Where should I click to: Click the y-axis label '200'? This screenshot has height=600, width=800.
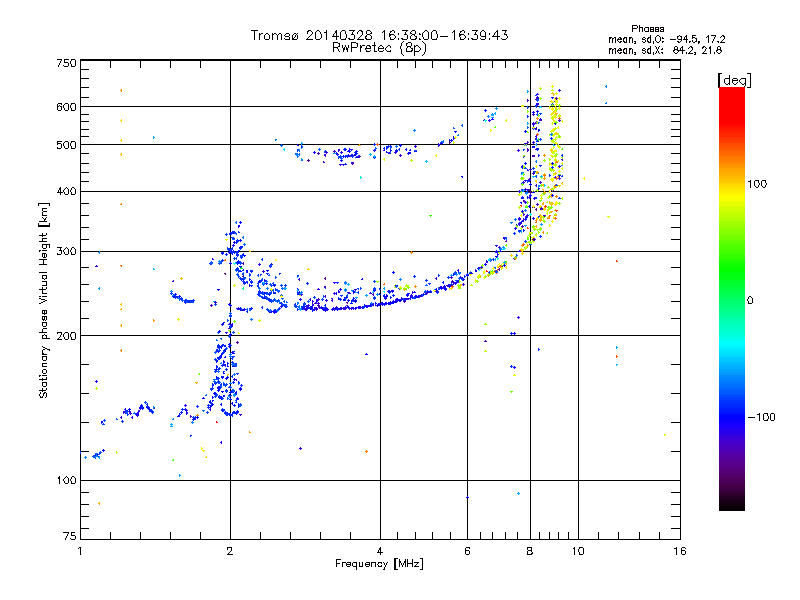pyautogui.click(x=66, y=336)
